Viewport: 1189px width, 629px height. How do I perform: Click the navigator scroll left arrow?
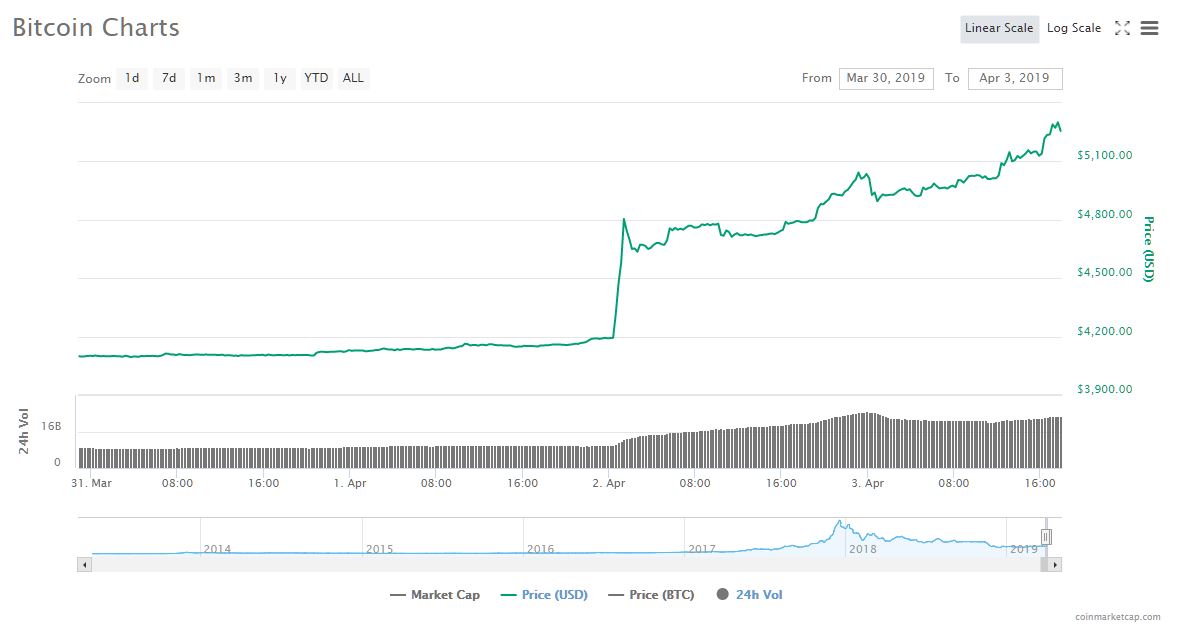pos(84,565)
